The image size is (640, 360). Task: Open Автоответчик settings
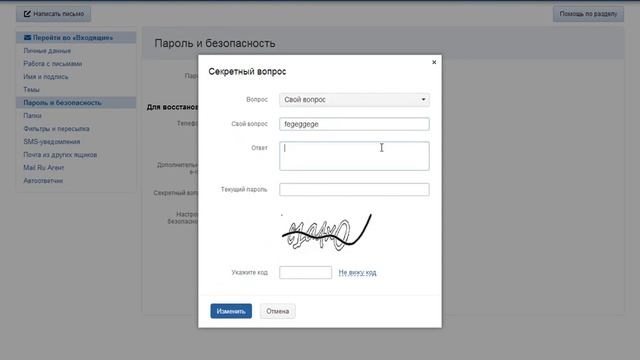pyautogui.click(x=43, y=181)
